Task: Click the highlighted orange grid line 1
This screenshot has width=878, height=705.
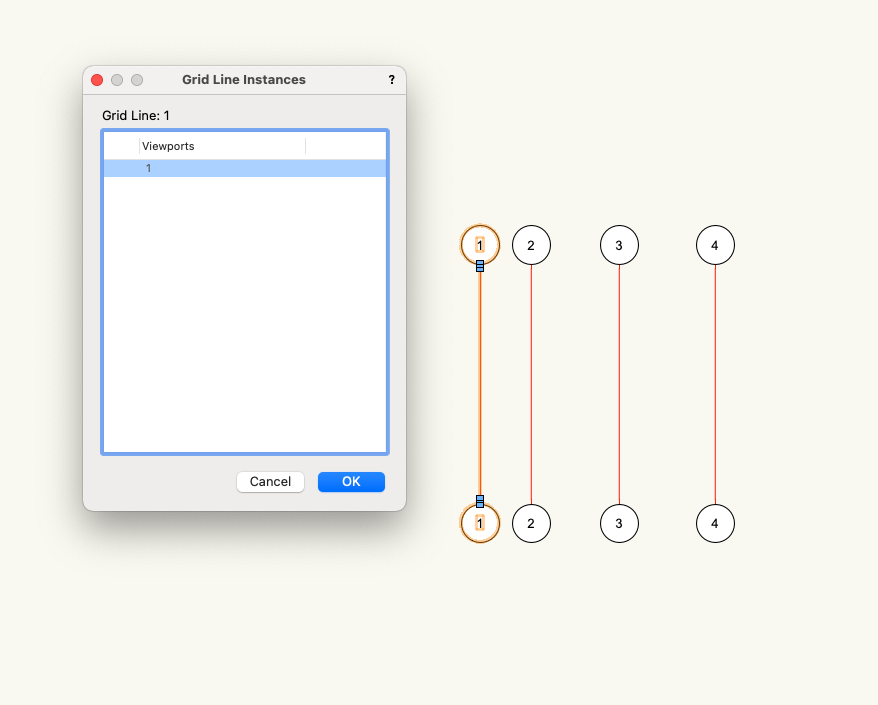Action: tap(480, 384)
